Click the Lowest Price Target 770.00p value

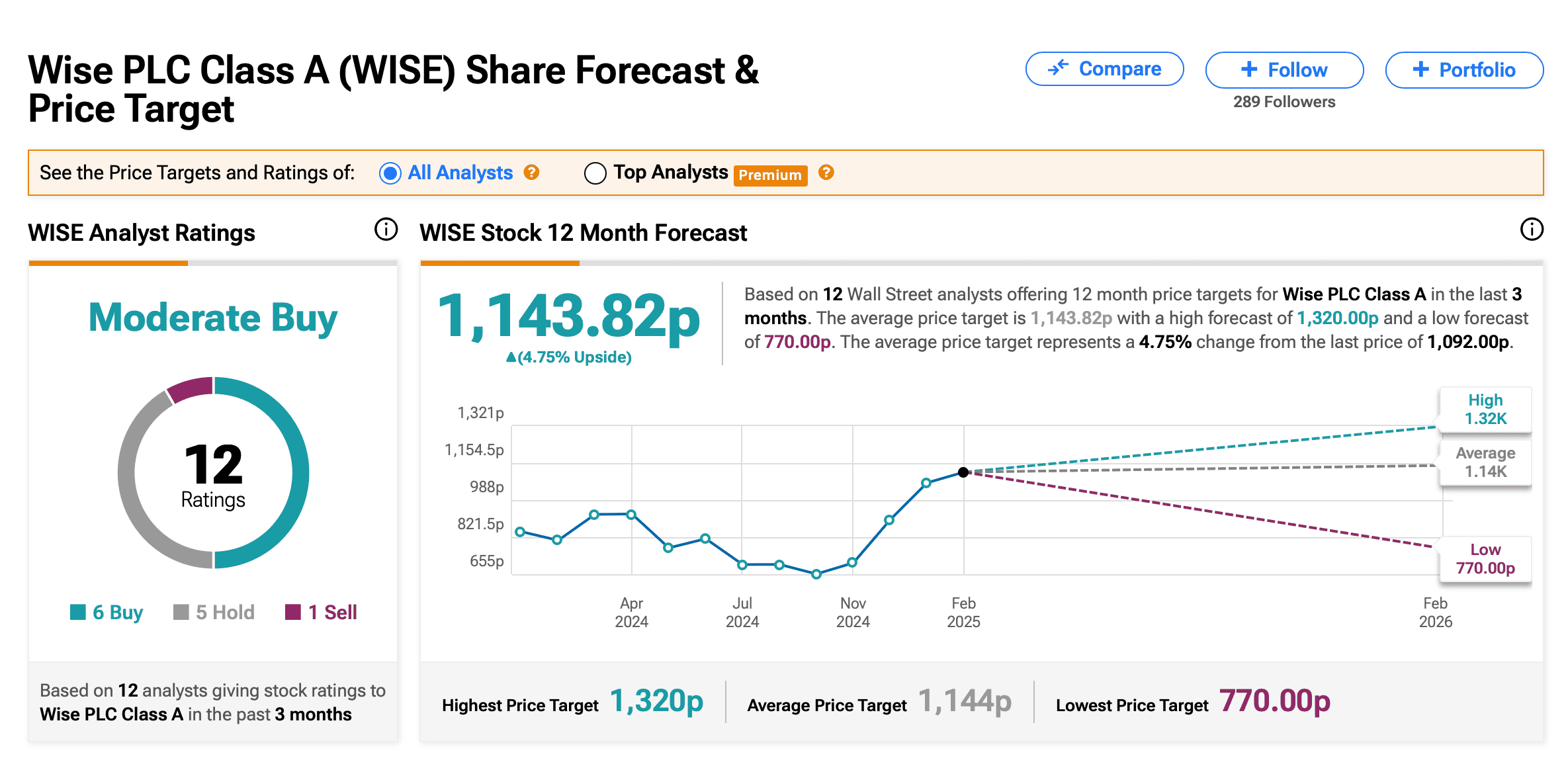coord(1275,701)
